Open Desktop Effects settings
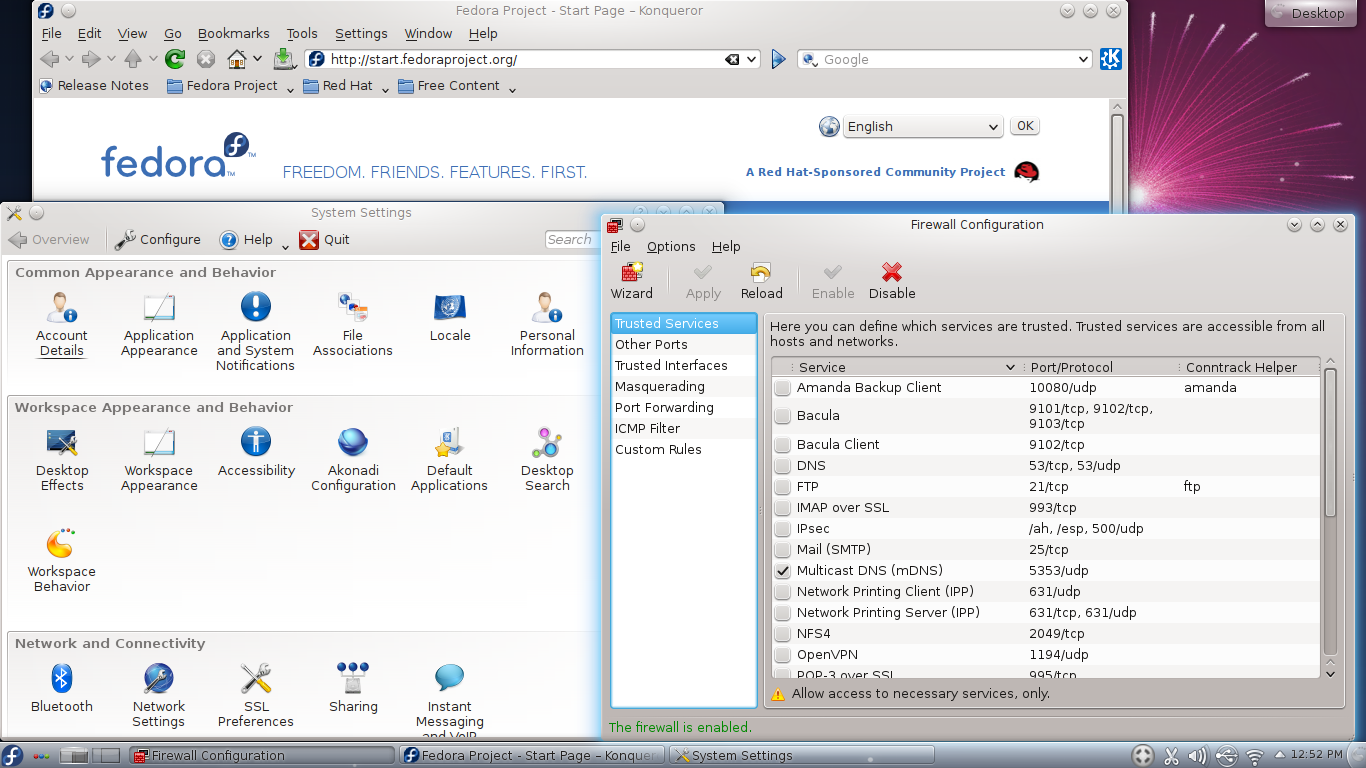 (x=62, y=460)
